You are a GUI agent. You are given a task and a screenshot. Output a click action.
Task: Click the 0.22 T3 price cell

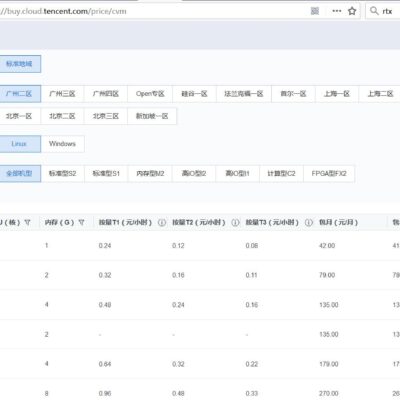click(252, 364)
